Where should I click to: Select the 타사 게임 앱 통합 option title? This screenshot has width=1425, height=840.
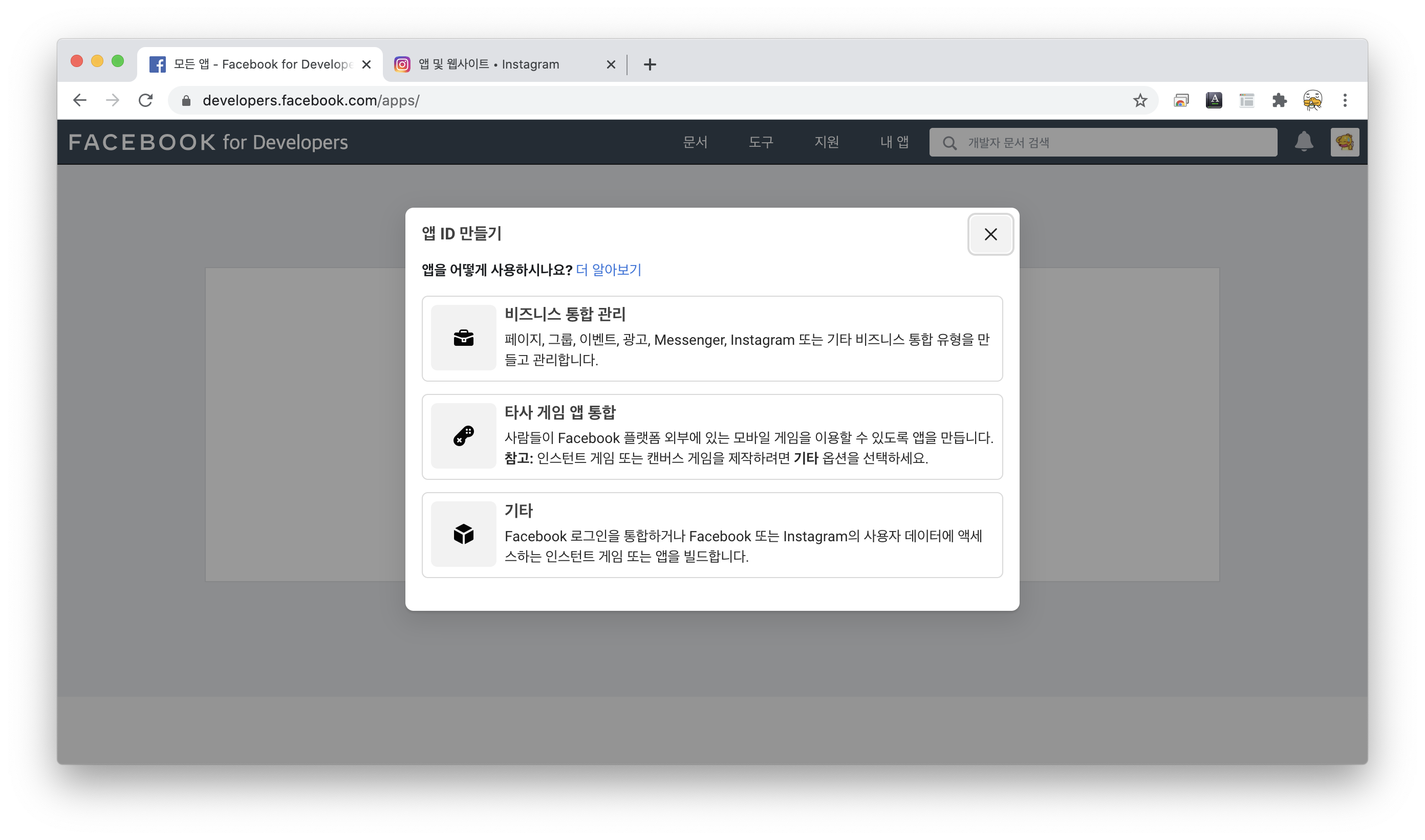(x=559, y=413)
